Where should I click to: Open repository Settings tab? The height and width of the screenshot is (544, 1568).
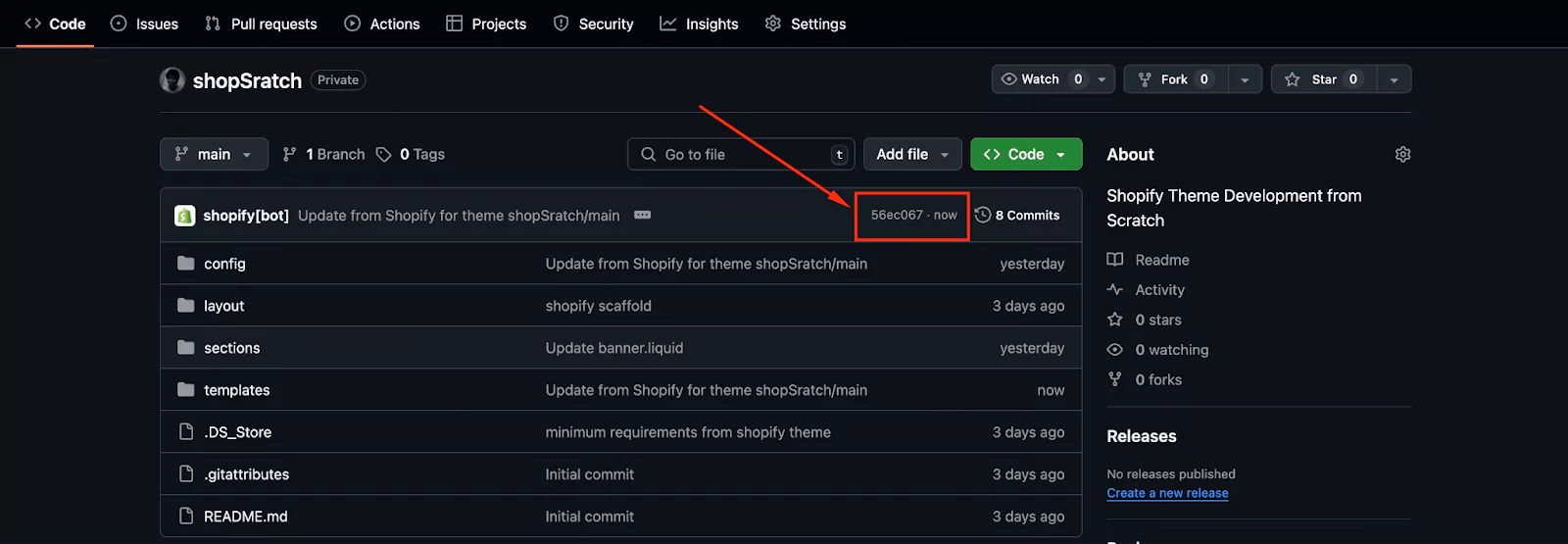click(806, 24)
